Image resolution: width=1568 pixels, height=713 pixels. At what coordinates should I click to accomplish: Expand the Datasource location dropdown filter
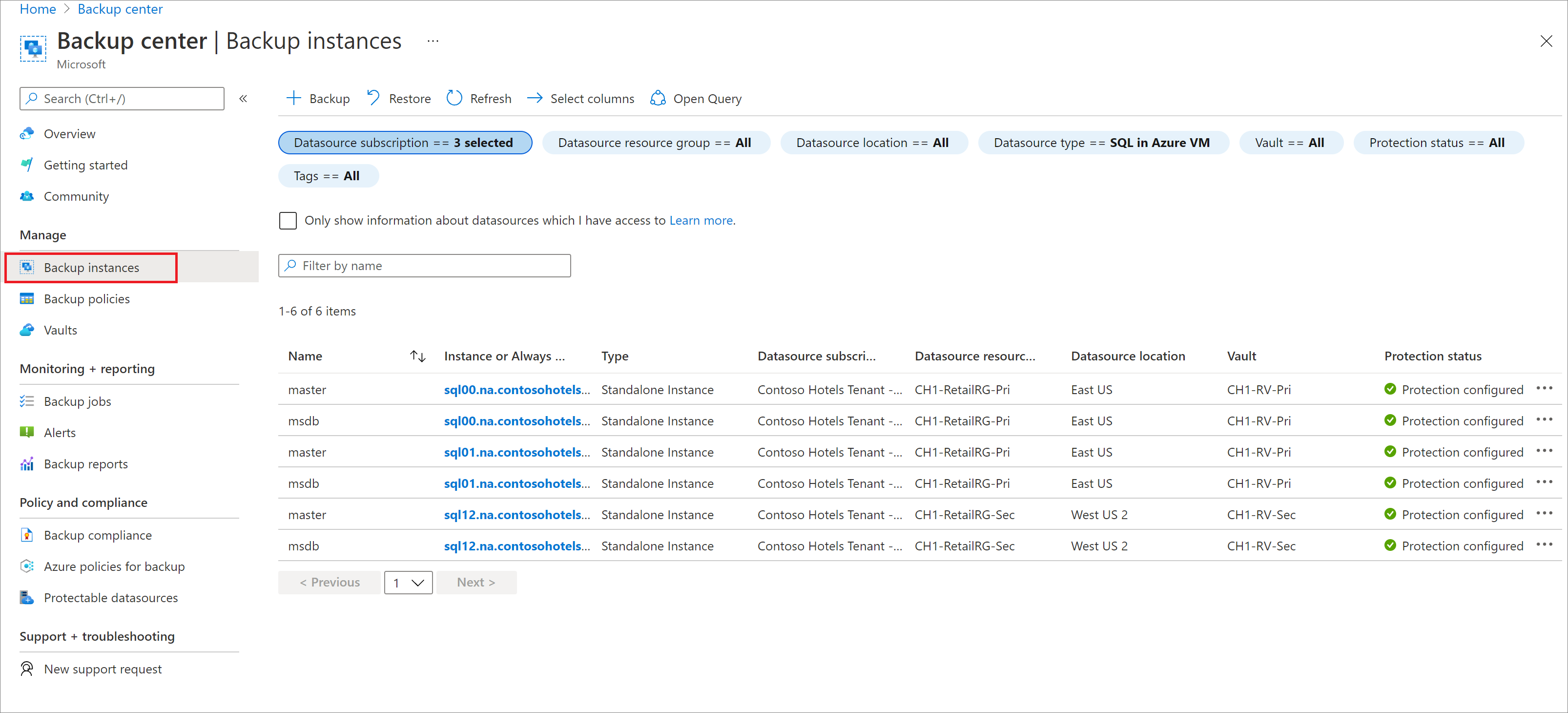click(871, 142)
